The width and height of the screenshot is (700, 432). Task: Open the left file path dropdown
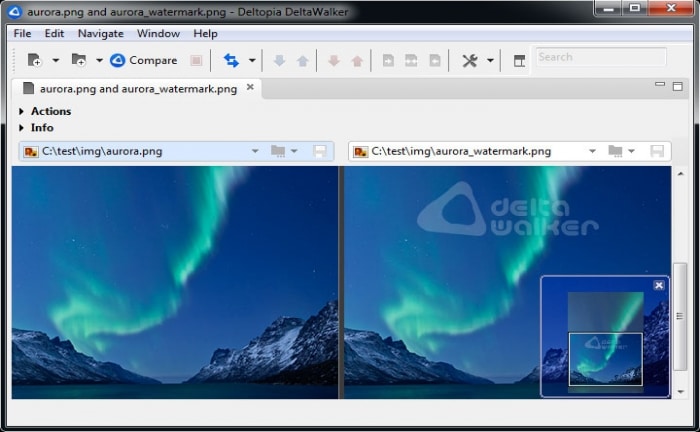(x=255, y=151)
